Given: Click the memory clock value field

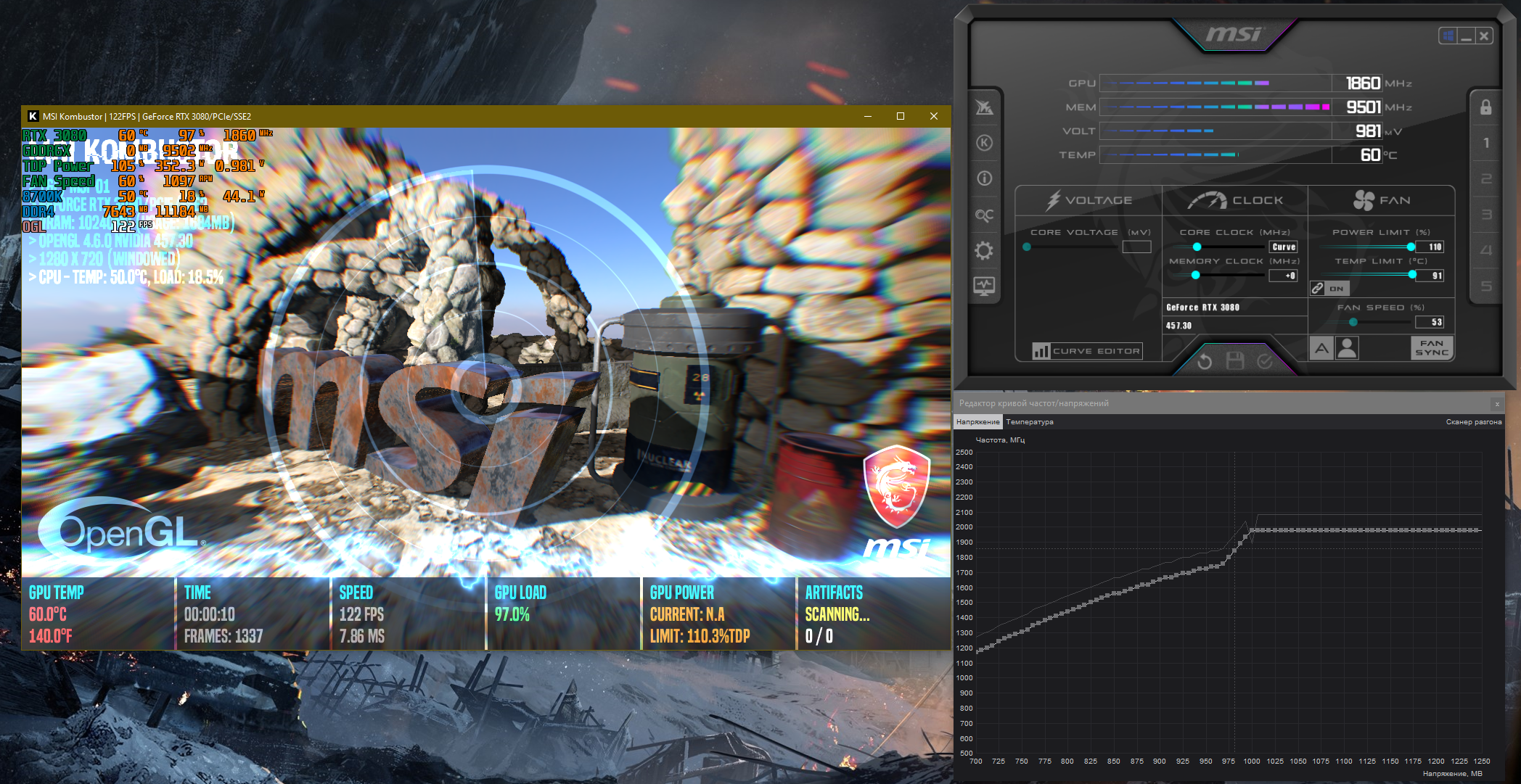Looking at the screenshot, I should [x=1283, y=276].
